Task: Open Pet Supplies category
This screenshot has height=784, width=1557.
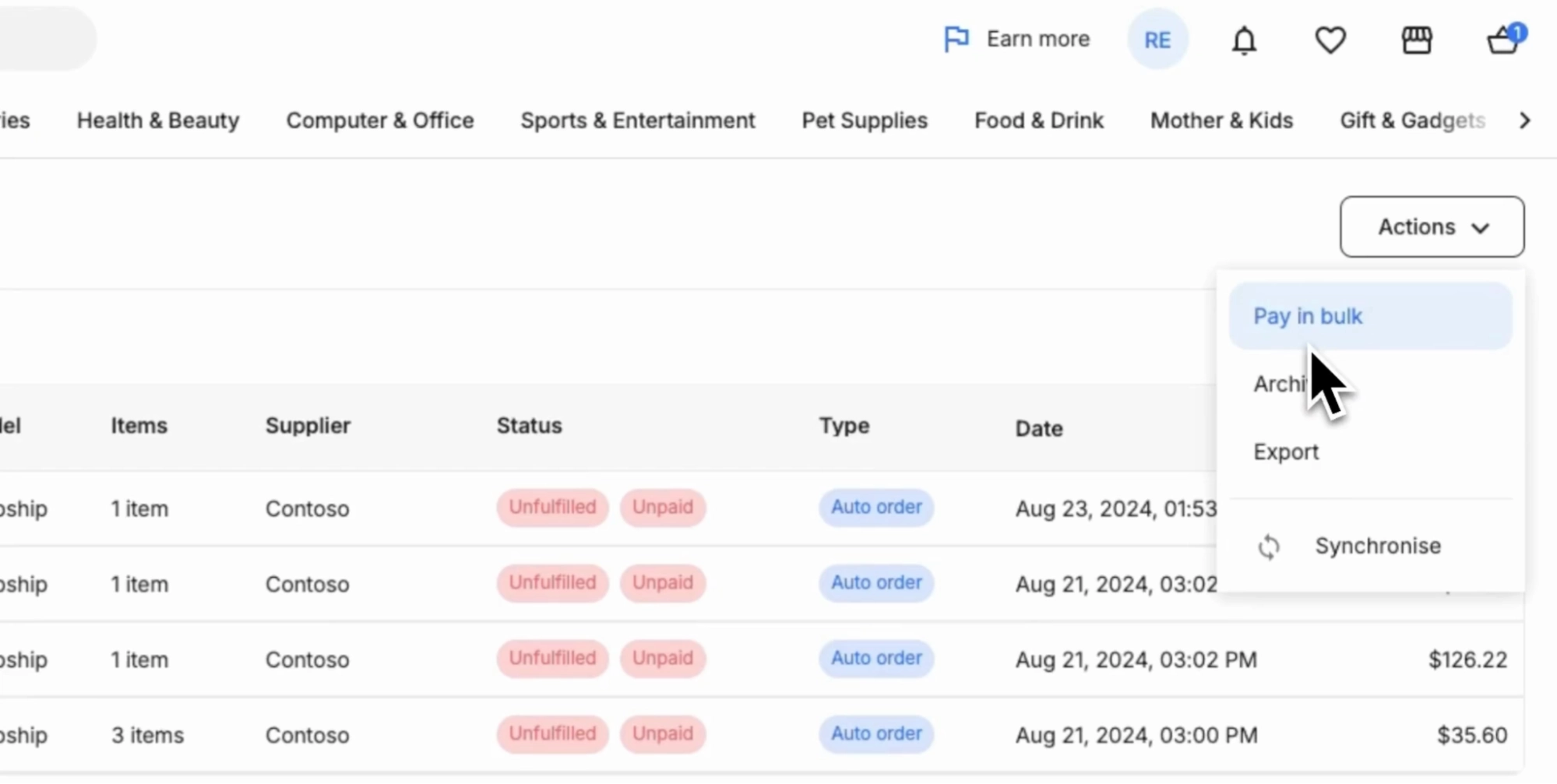Action: pyautogui.click(x=865, y=121)
